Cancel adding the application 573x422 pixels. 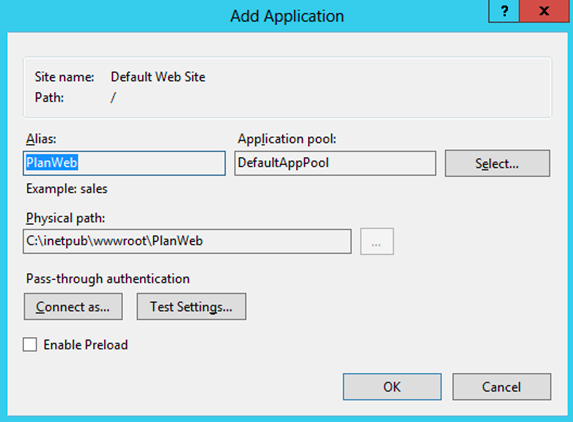tap(501, 387)
